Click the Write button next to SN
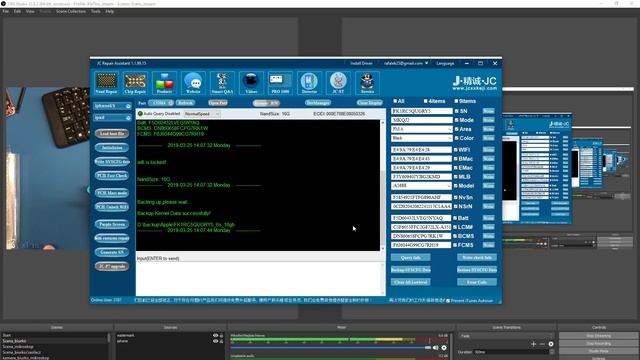 (x=489, y=111)
